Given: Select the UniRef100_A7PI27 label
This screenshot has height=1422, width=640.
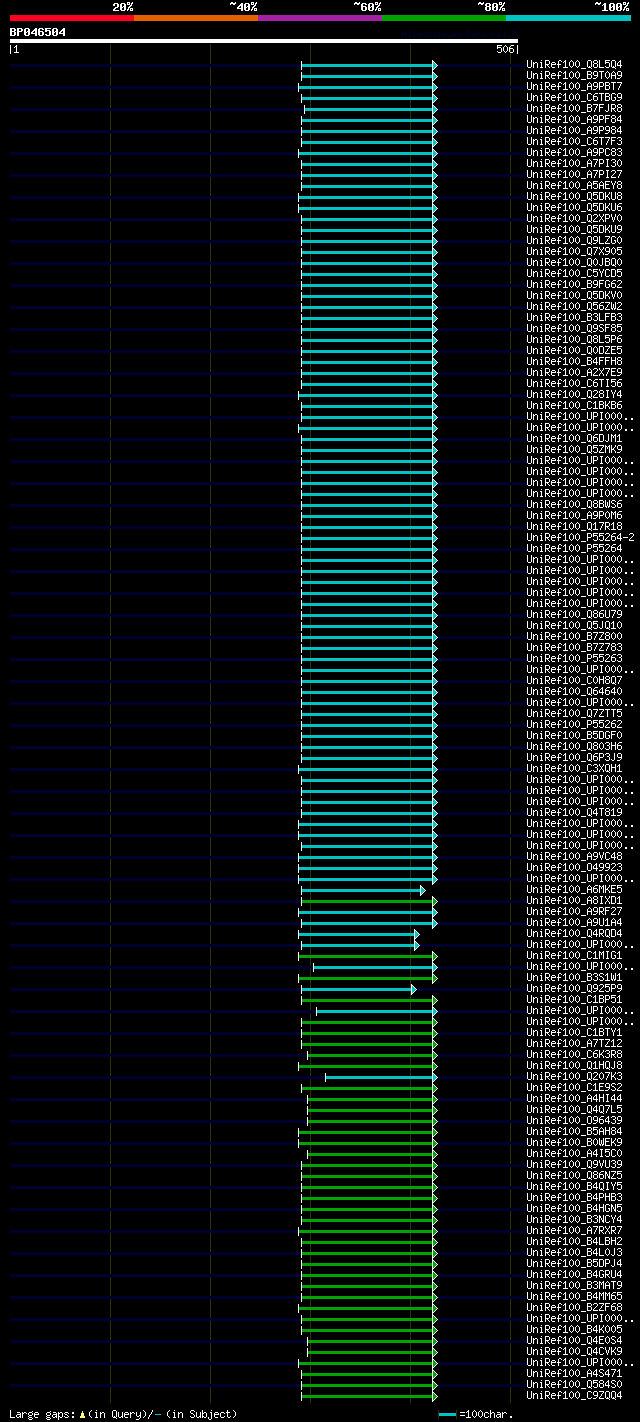Looking at the screenshot, I should point(574,174).
